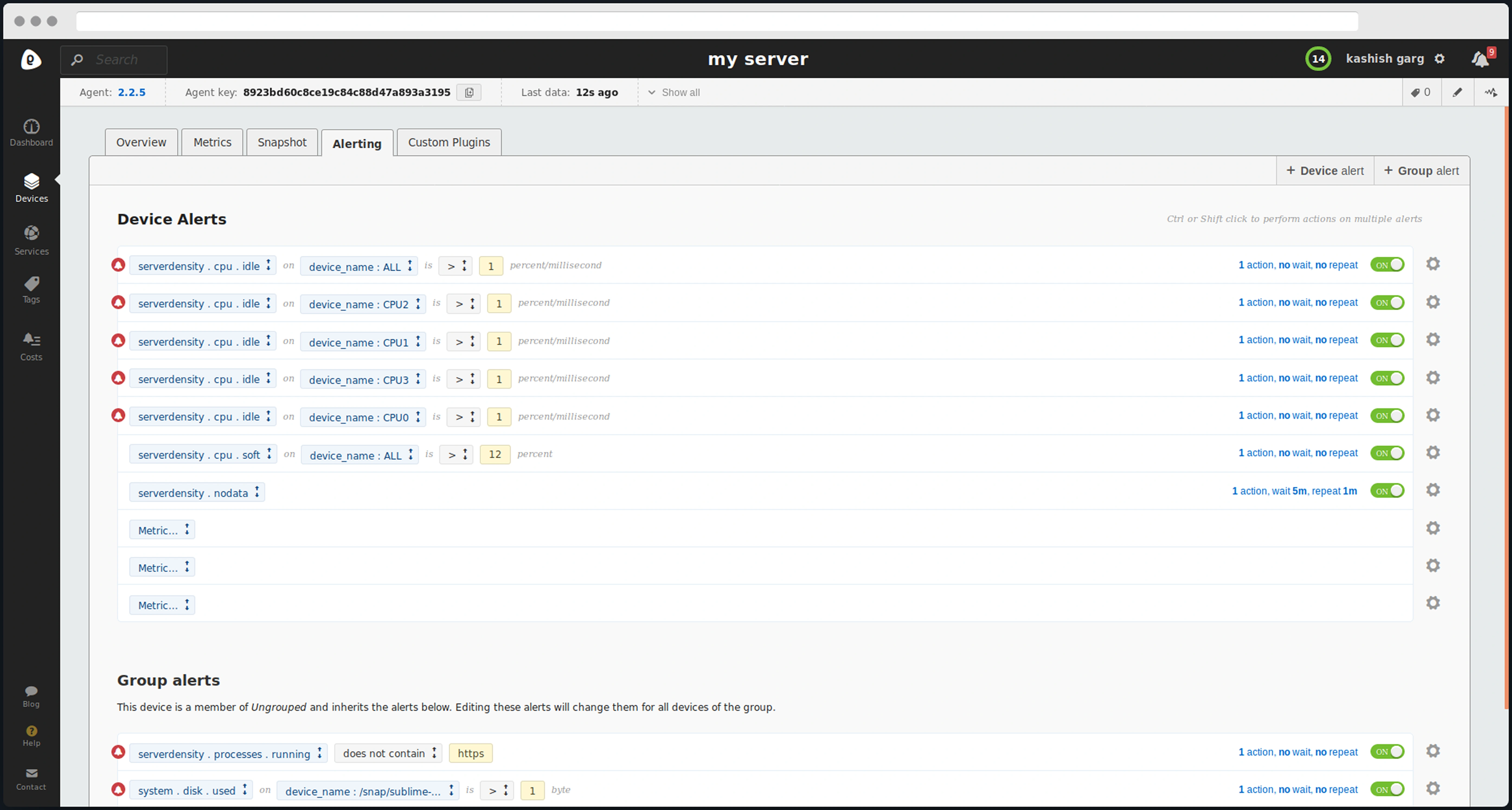Viewport: 1512px width, 810px height.
Task: Copy the agent key to clipboard
Action: tap(469, 93)
